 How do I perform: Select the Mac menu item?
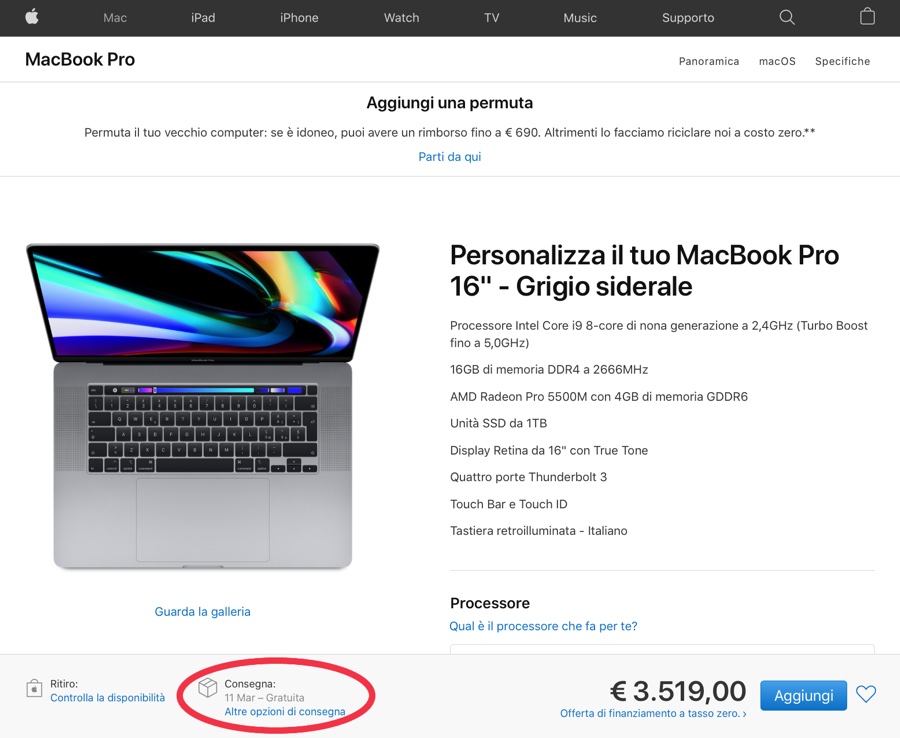click(114, 17)
